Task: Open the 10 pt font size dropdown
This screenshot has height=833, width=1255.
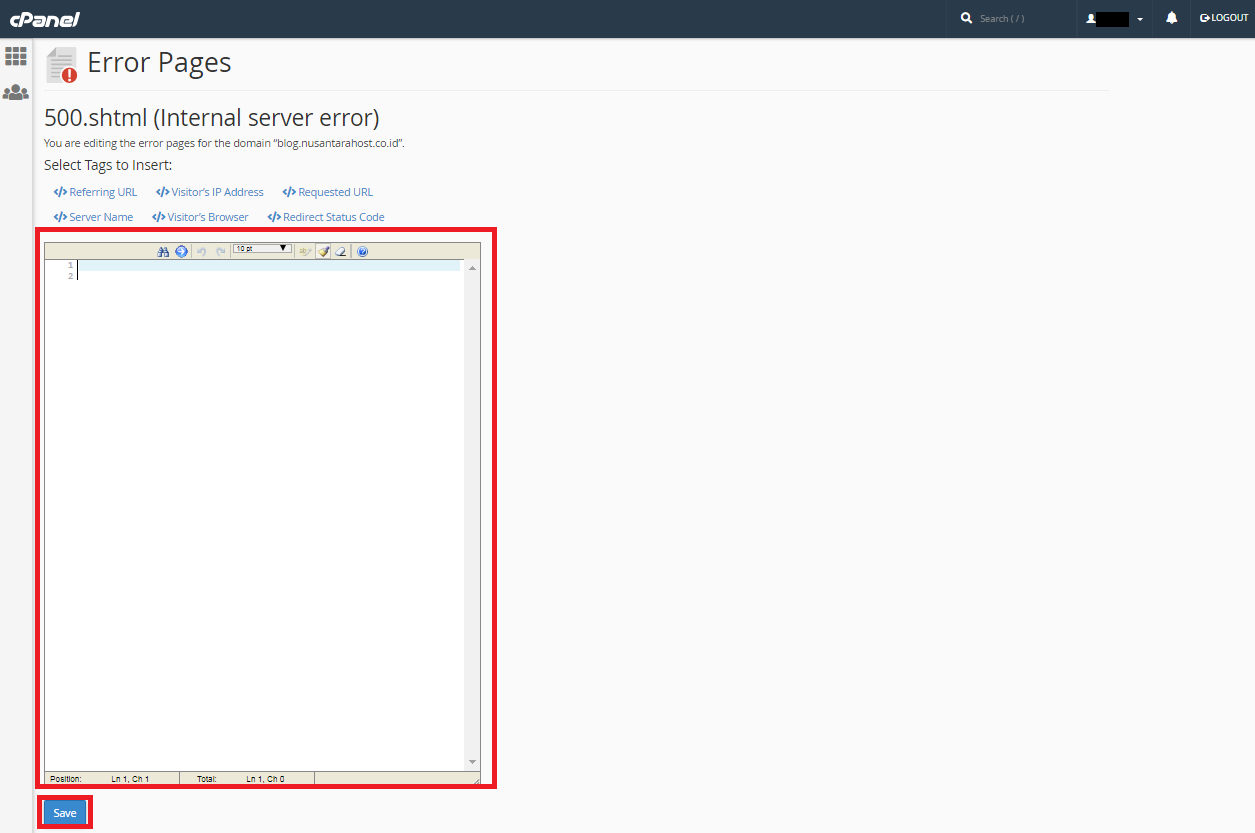Action: click(262, 248)
